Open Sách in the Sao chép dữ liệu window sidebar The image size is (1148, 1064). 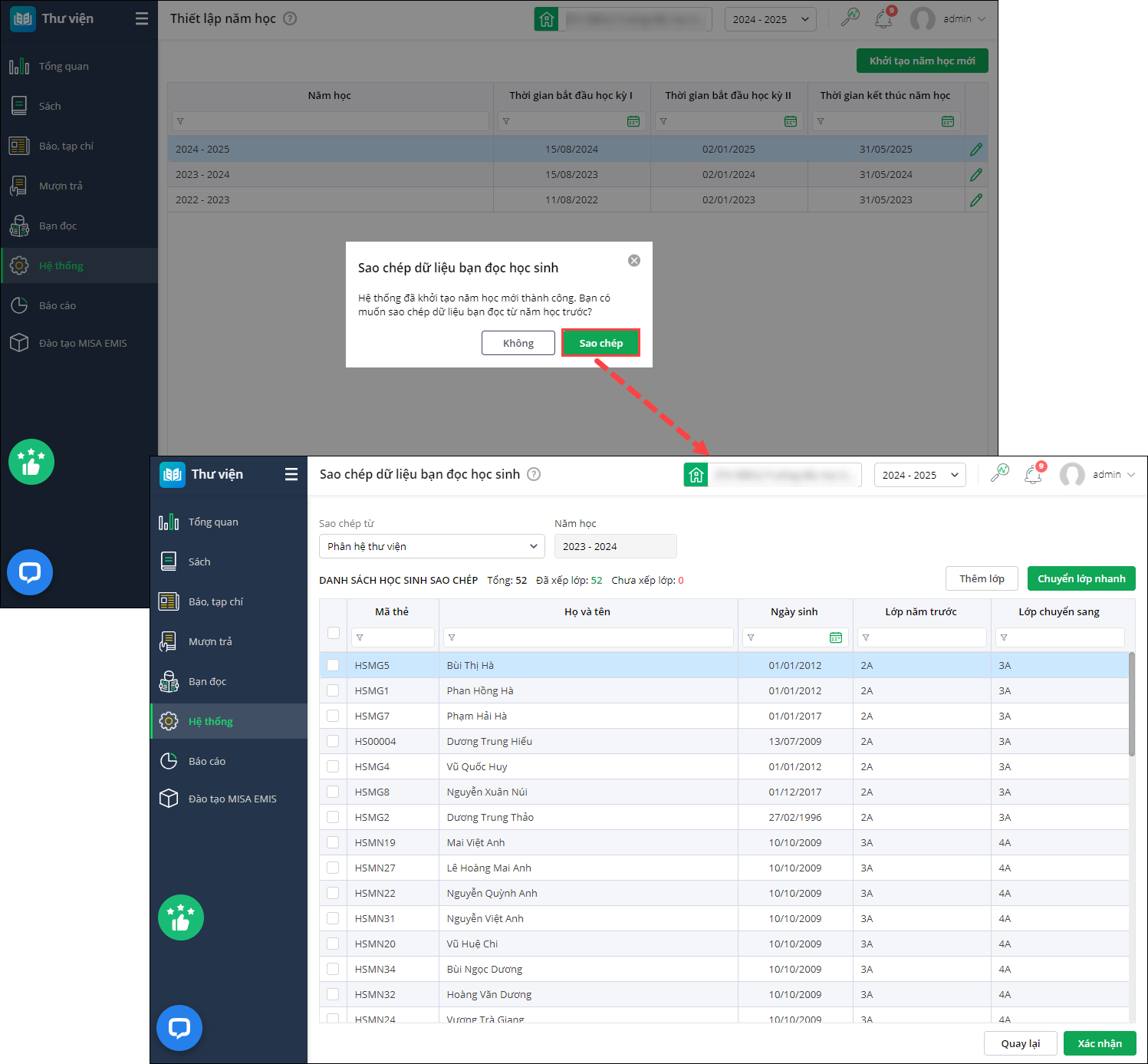coord(229,562)
